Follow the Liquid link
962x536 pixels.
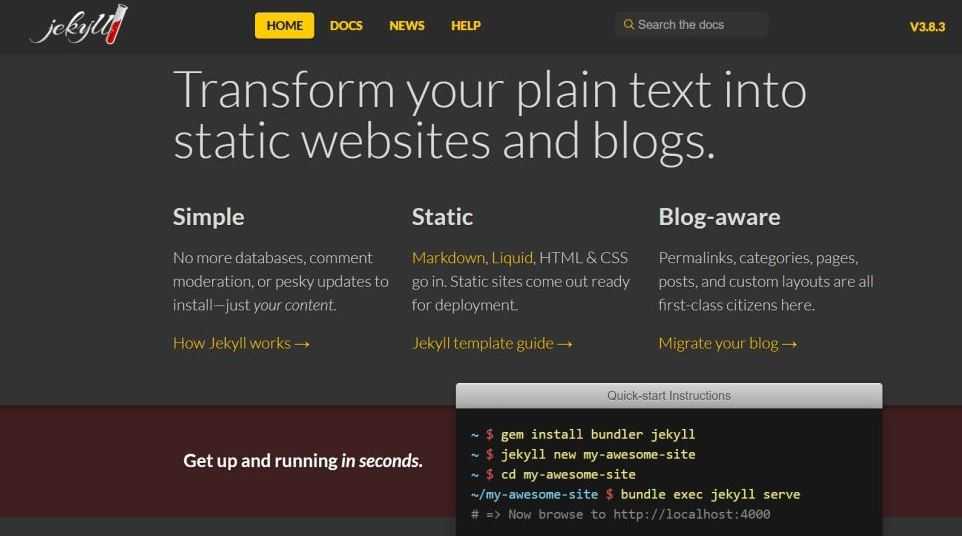coord(512,258)
